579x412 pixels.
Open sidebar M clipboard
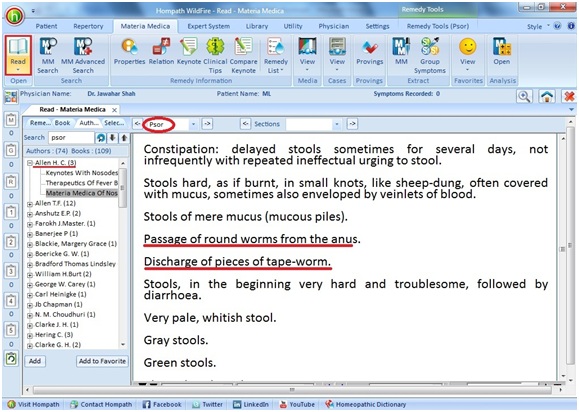tap(11, 120)
